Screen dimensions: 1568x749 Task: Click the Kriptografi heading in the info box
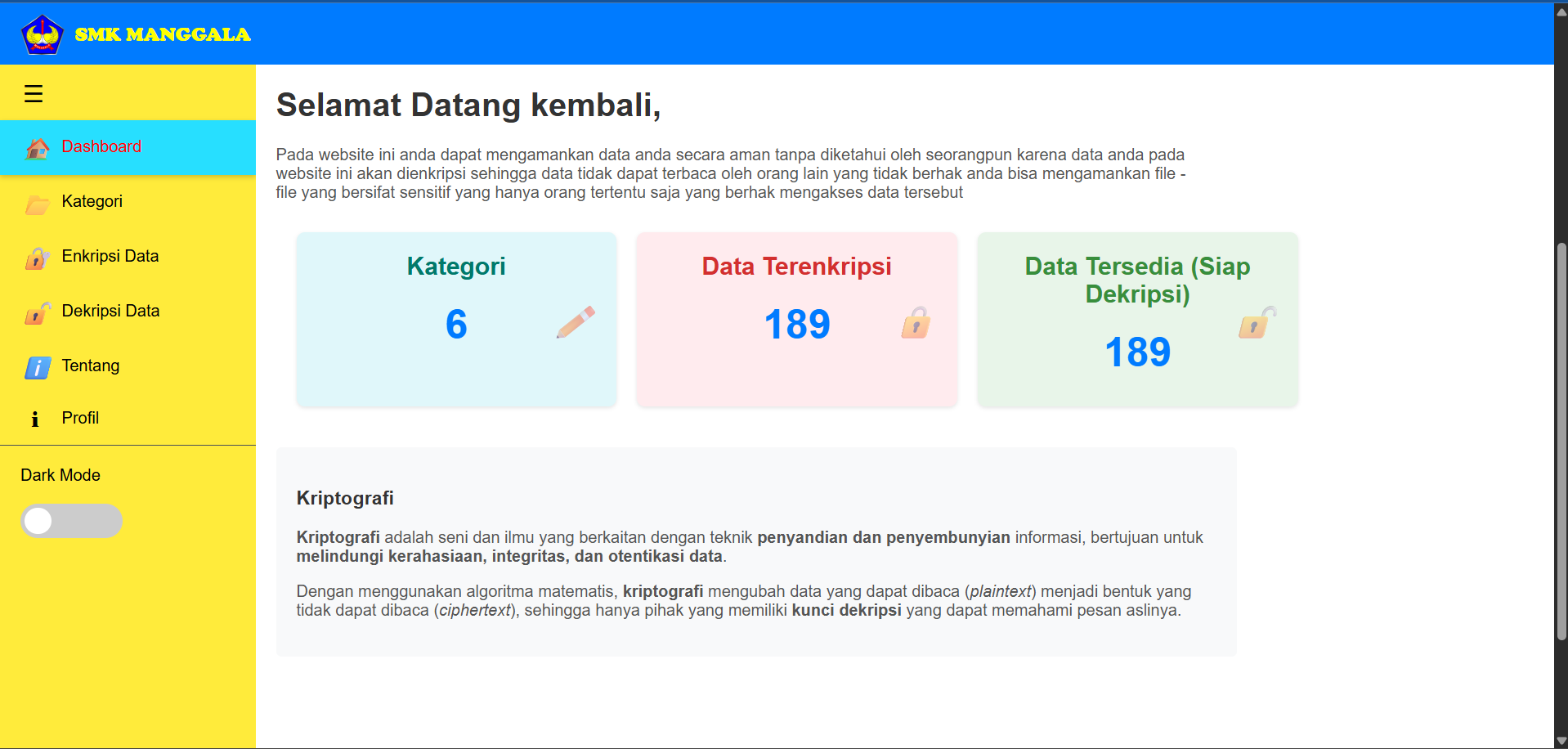pos(344,498)
